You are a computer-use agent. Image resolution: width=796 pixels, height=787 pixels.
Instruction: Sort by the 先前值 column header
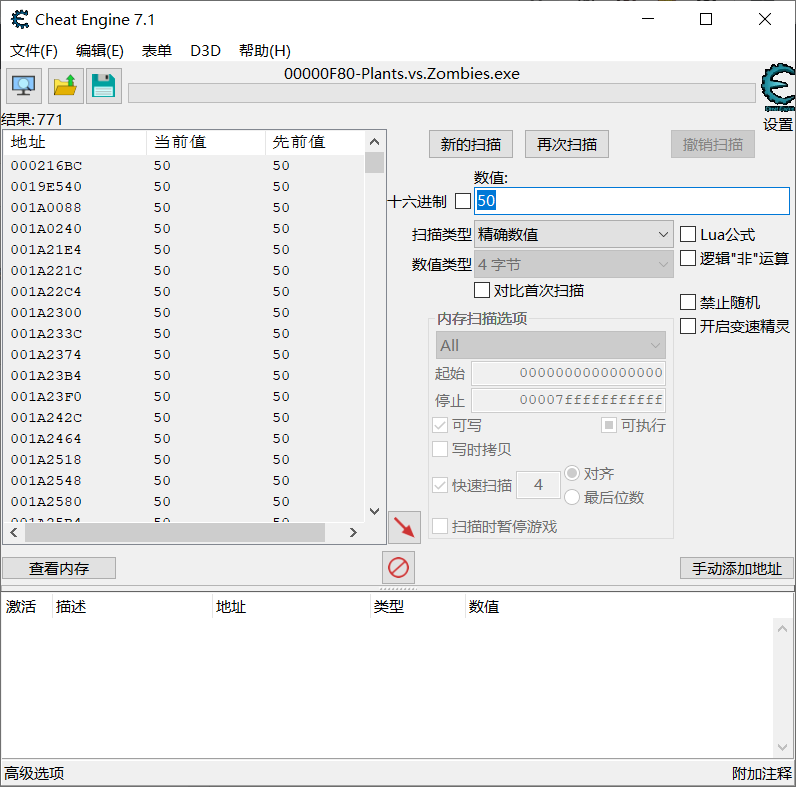[315, 142]
